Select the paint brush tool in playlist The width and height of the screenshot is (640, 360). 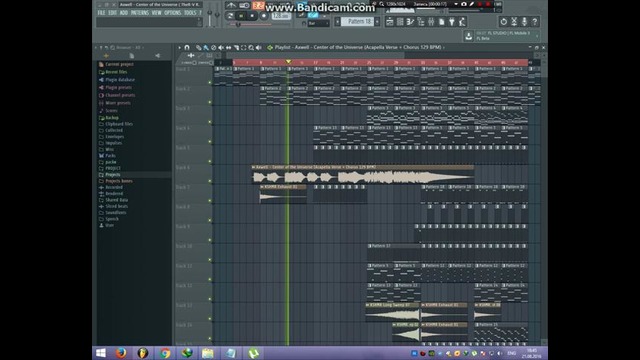(206, 48)
